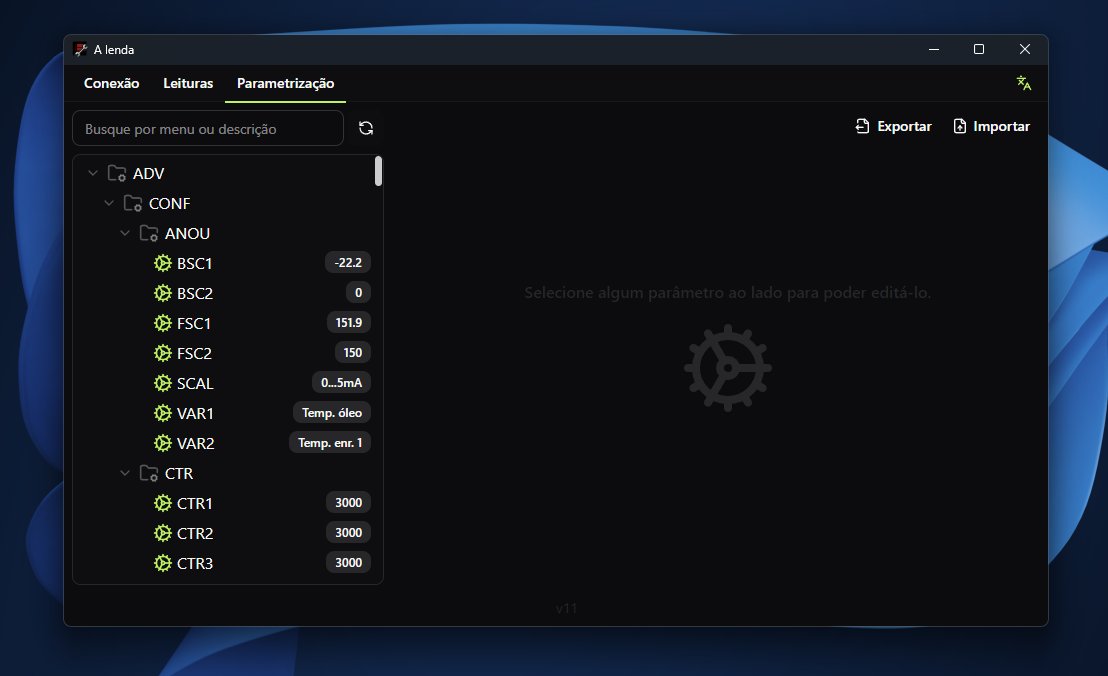The image size is (1108, 676).
Task: Click the BSC1 parameter gear icon
Action: [163, 263]
